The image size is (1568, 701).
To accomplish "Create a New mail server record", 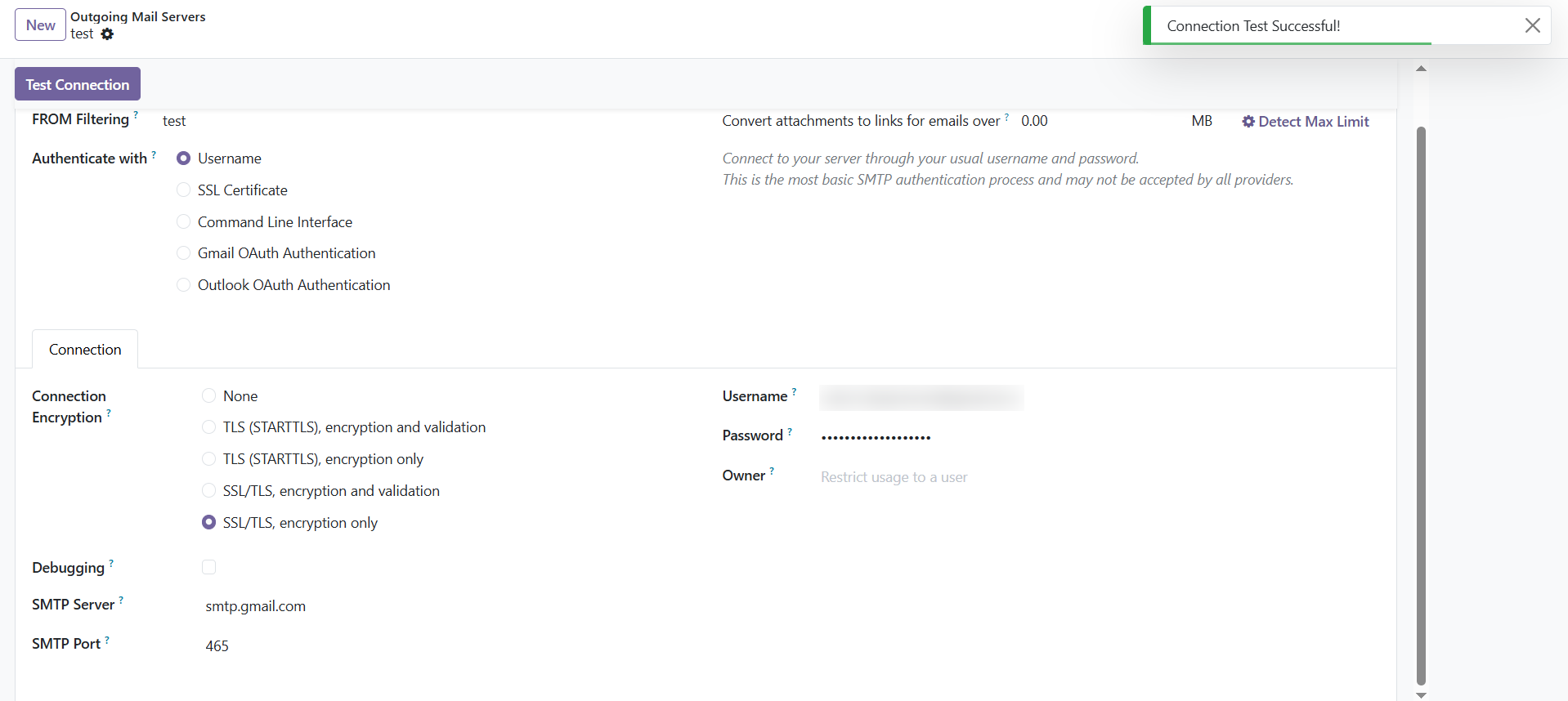I will (x=40, y=25).
